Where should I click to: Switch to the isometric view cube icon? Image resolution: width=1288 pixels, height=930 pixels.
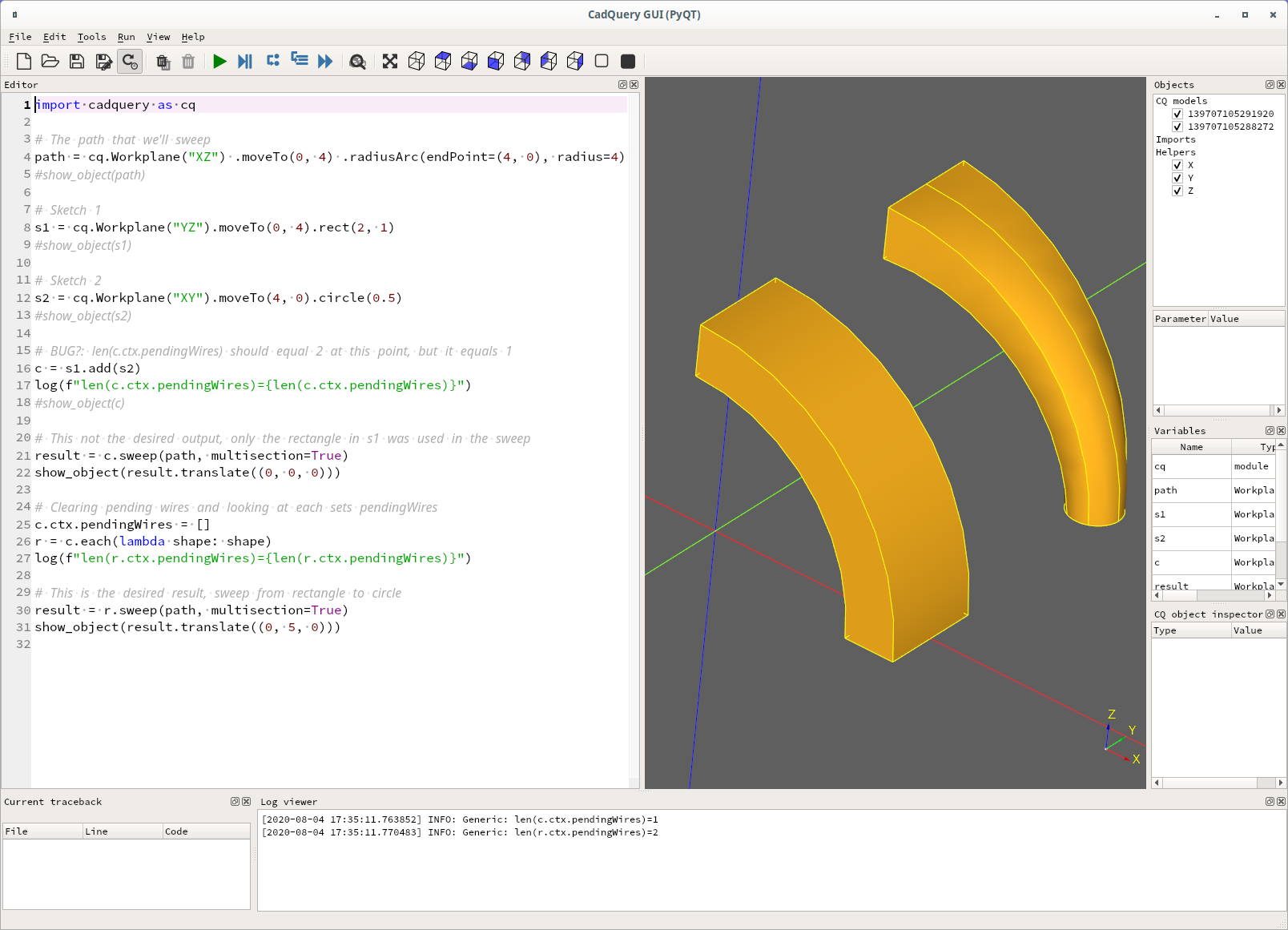point(417,61)
